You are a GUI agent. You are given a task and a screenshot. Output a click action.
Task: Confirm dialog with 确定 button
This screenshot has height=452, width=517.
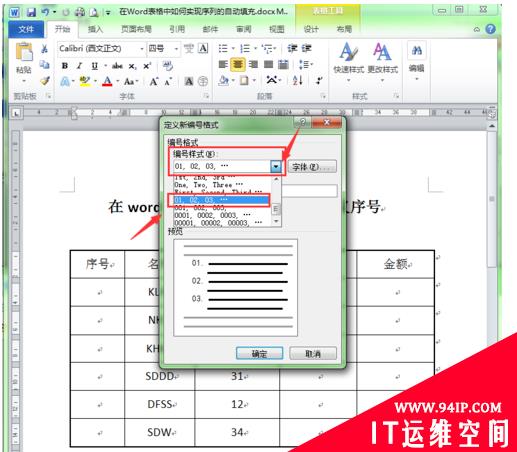[260, 353]
